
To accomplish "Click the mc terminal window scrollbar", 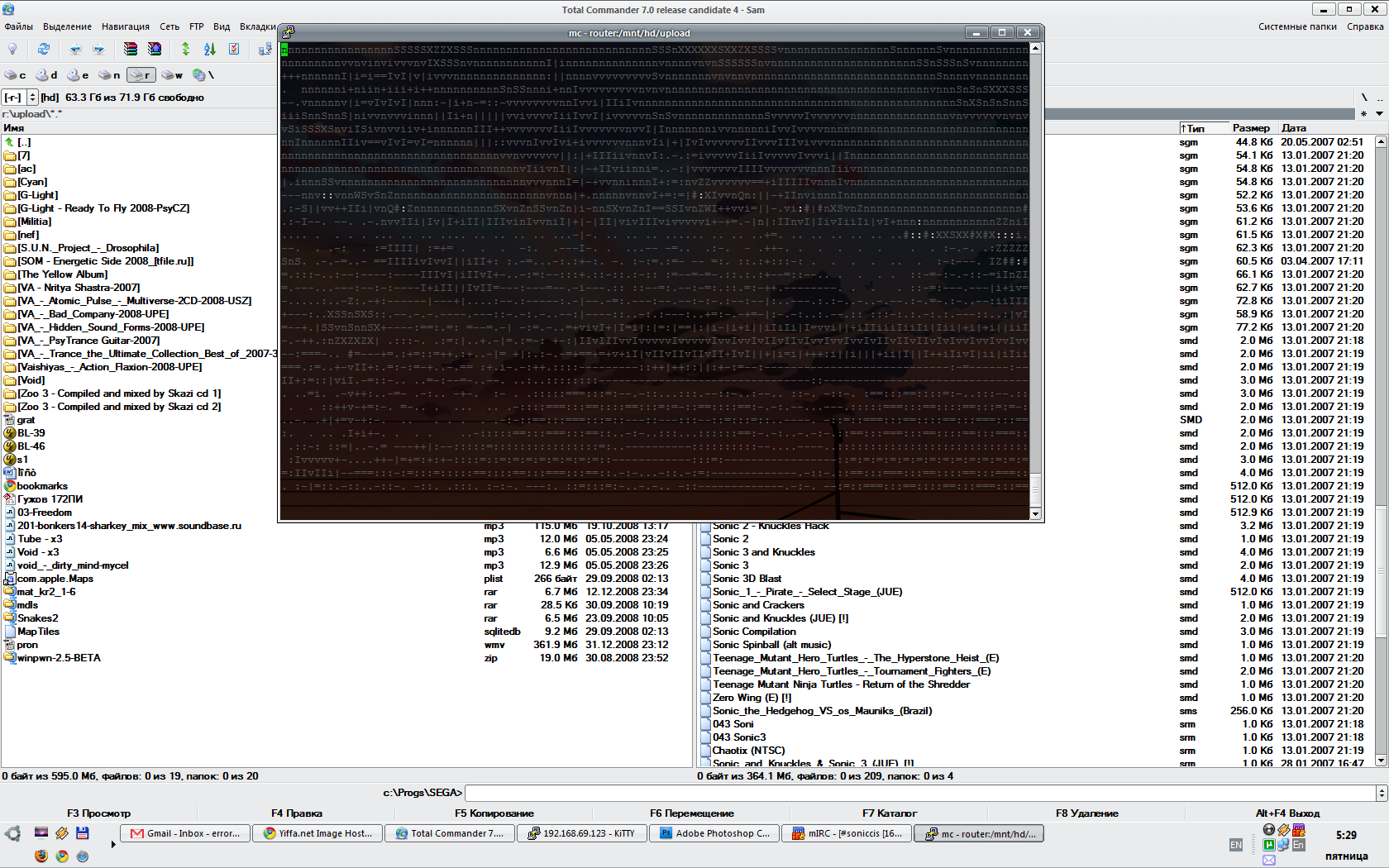I will (1035, 281).
